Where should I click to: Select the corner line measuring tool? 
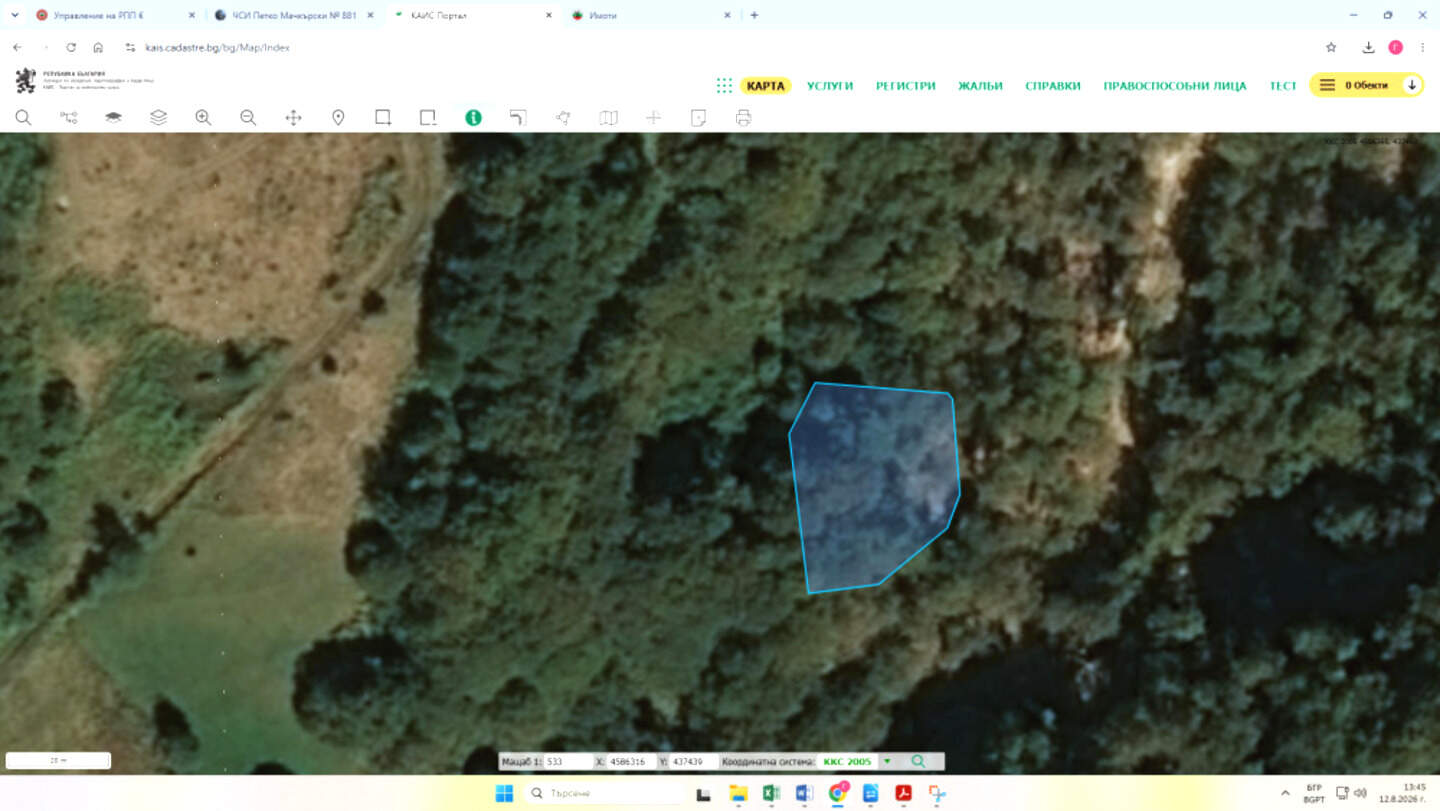click(x=518, y=118)
